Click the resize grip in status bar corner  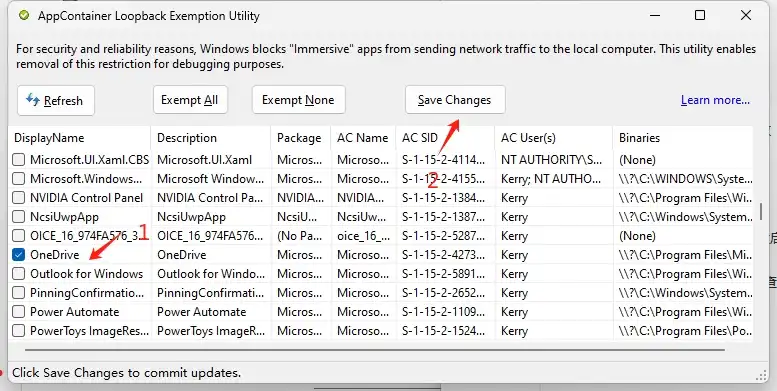(762, 375)
